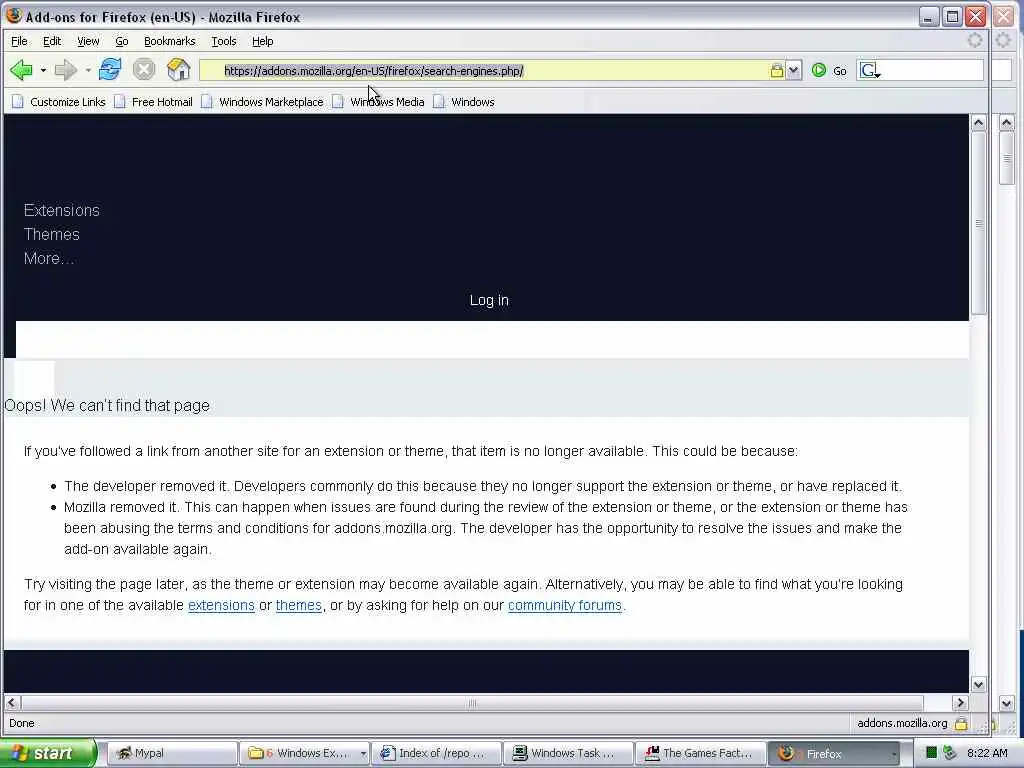Open the Free Hotmail bookmark

pyautogui.click(x=153, y=102)
